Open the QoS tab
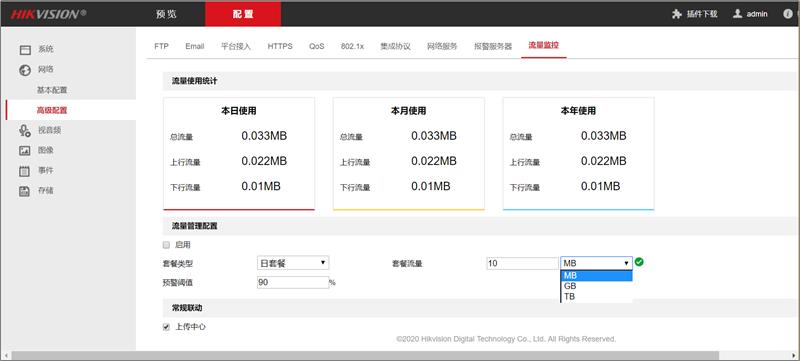This screenshot has width=800, height=361. click(x=316, y=46)
